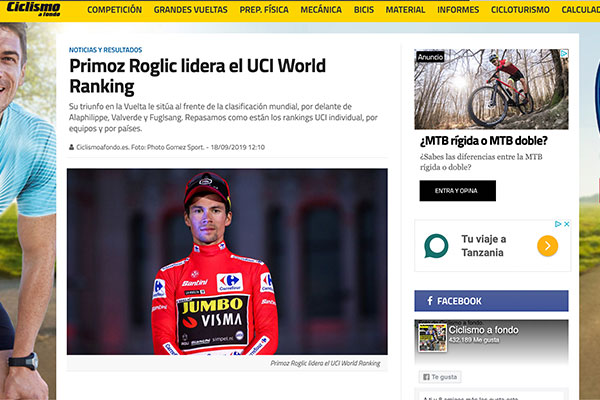Click the 432.189 Me gusta count
The image size is (600, 400).
point(474,340)
